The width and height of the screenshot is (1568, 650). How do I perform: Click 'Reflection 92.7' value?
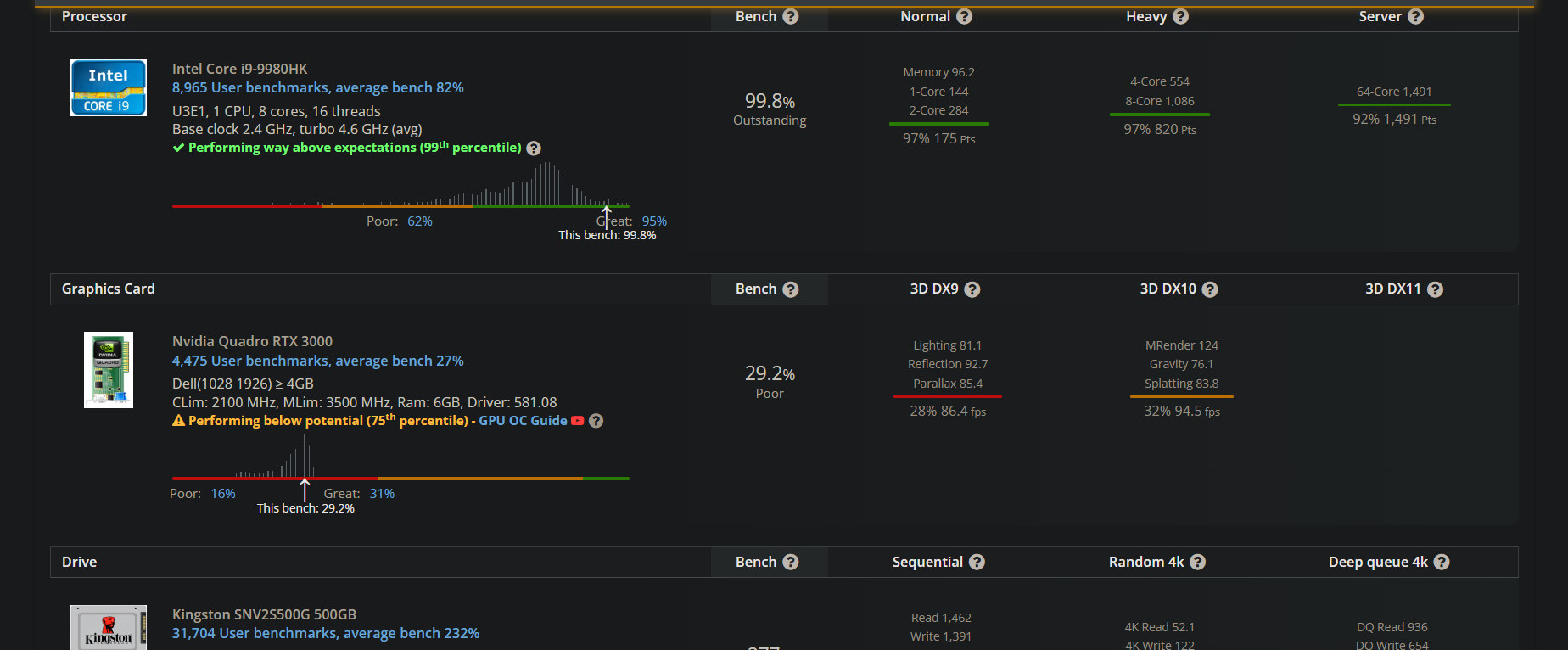948,364
